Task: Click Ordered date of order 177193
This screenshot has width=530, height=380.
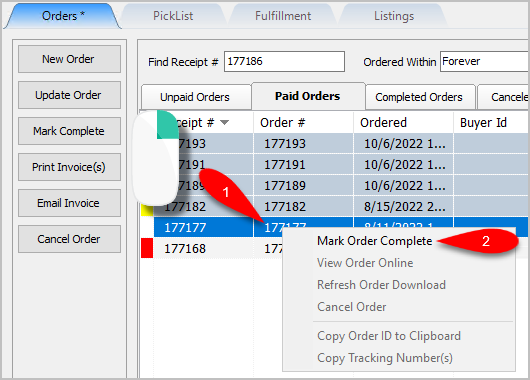Action: coord(403,144)
